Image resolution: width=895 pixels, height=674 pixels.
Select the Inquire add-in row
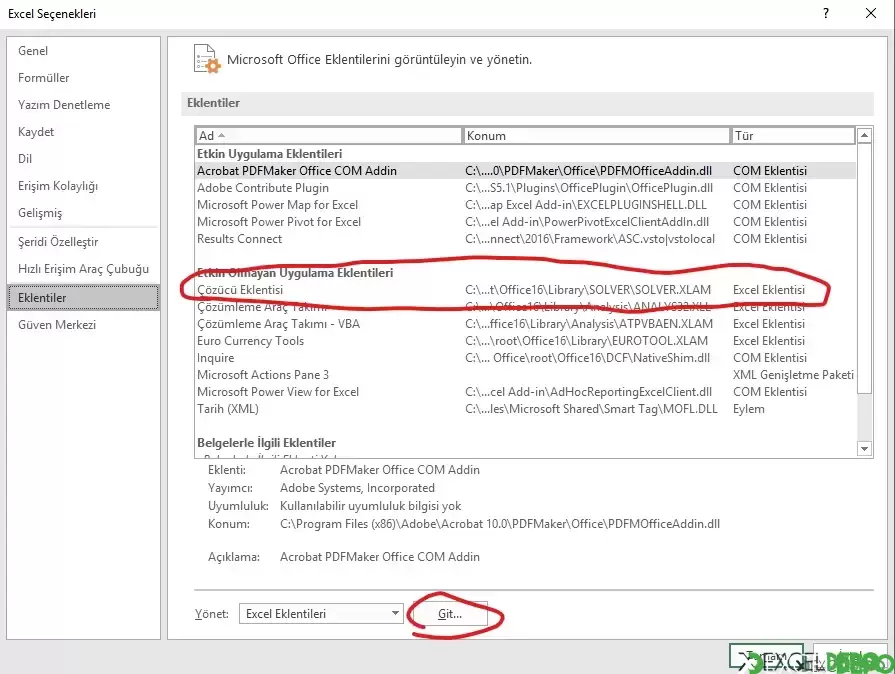[525, 358]
